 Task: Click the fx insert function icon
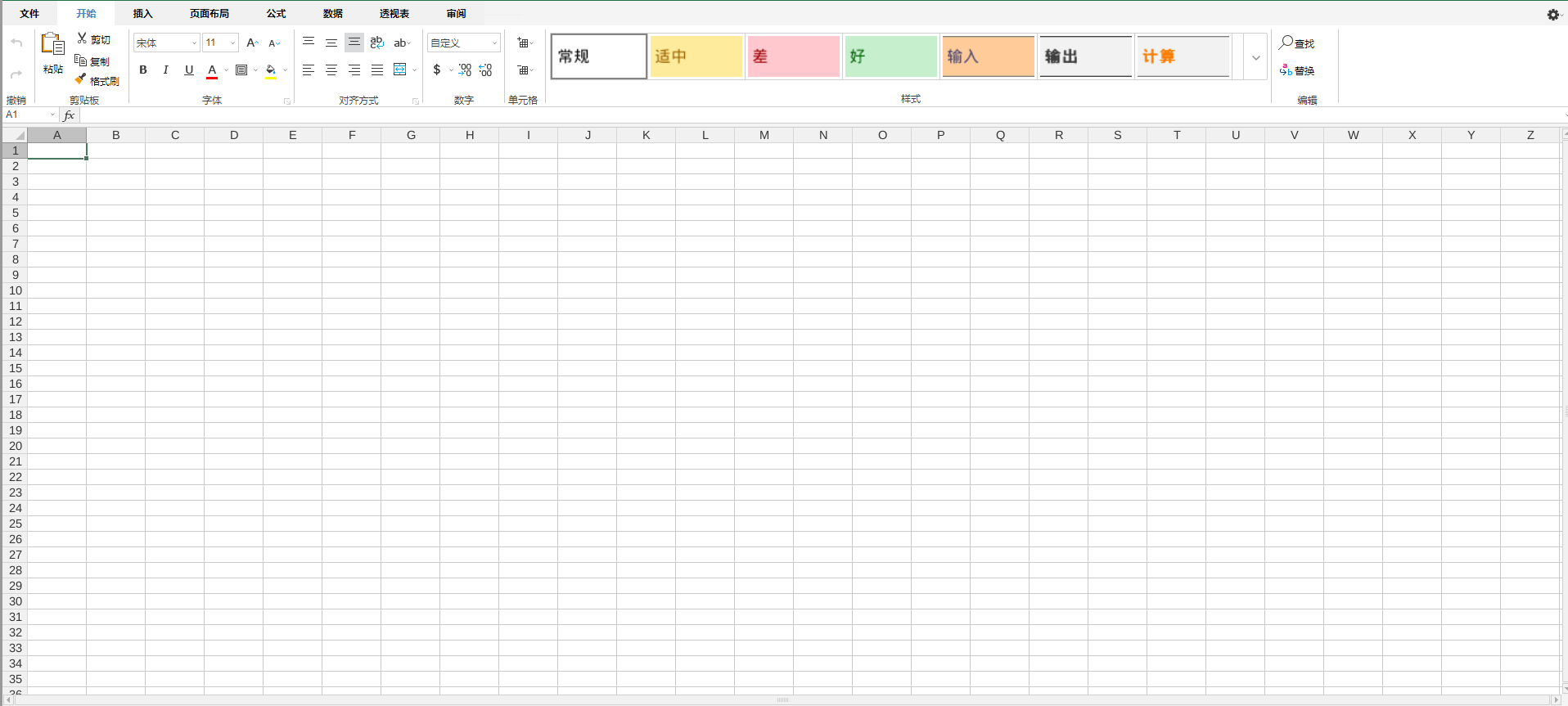70,115
